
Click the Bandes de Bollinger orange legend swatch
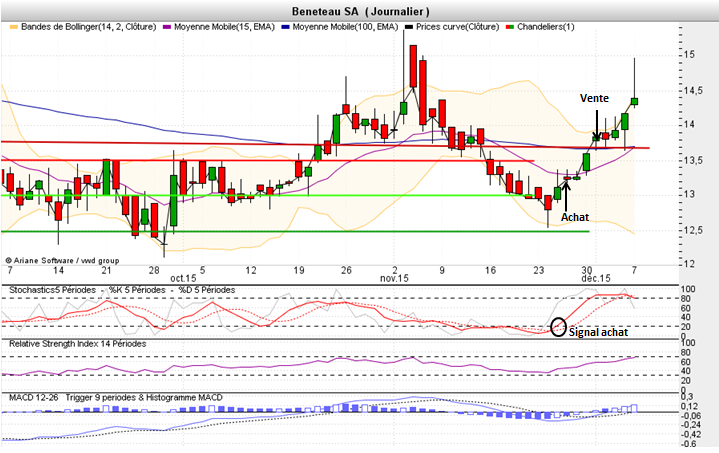pyautogui.click(x=14, y=27)
